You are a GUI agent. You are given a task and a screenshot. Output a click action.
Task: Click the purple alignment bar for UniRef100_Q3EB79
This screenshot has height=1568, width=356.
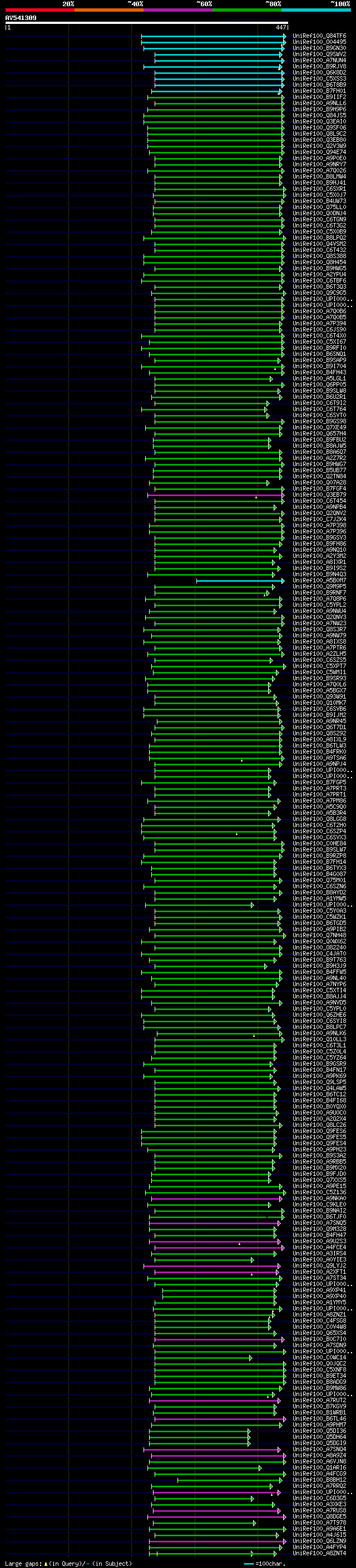(x=215, y=495)
